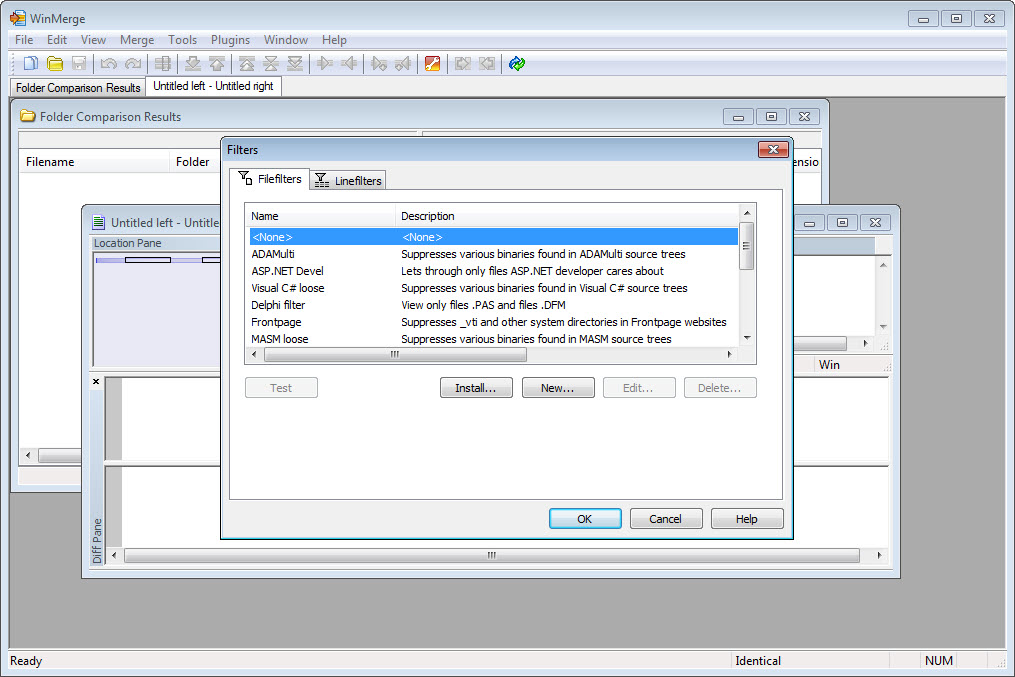This screenshot has width=1015, height=677.
Task: Click the Redo toolbar icon
Action: point(133,63)
